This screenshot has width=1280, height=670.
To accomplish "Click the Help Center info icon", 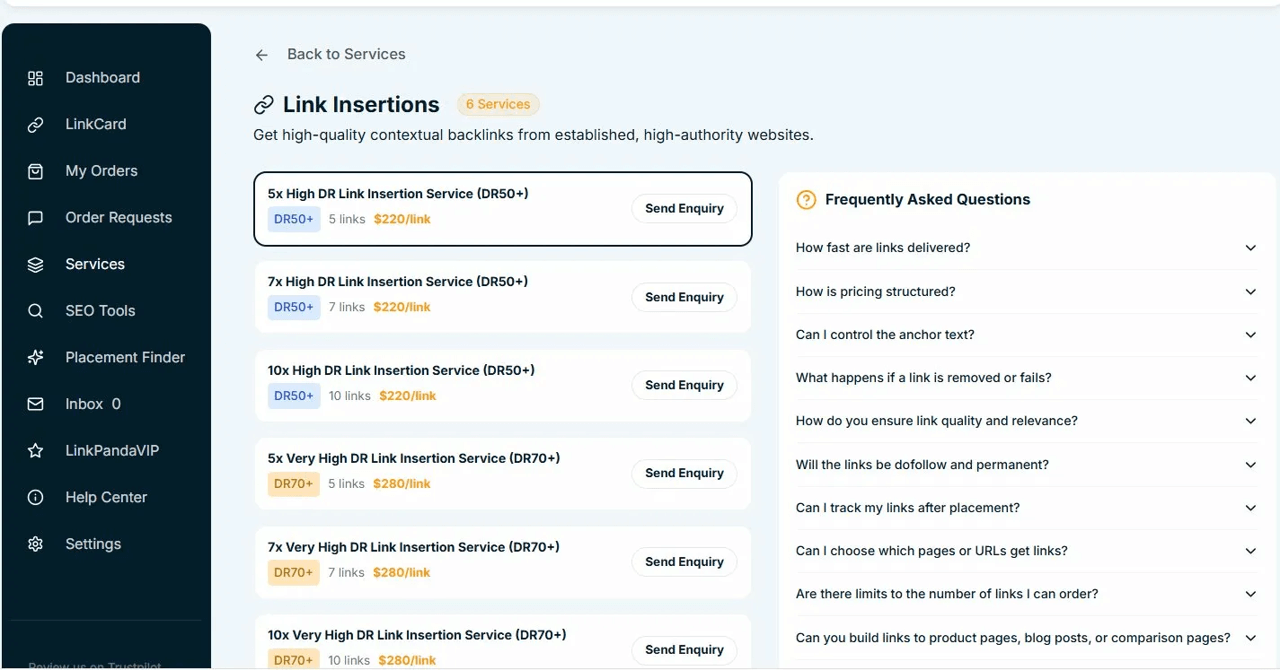I will pos(35,497).
